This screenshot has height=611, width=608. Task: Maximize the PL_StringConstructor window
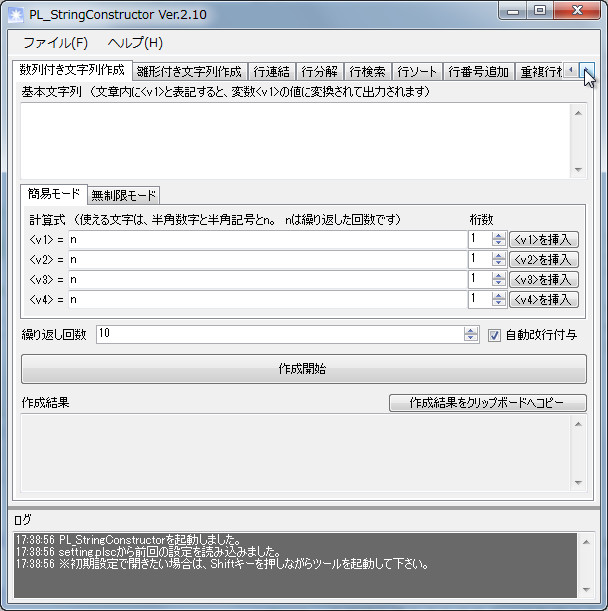coord(540,11)
